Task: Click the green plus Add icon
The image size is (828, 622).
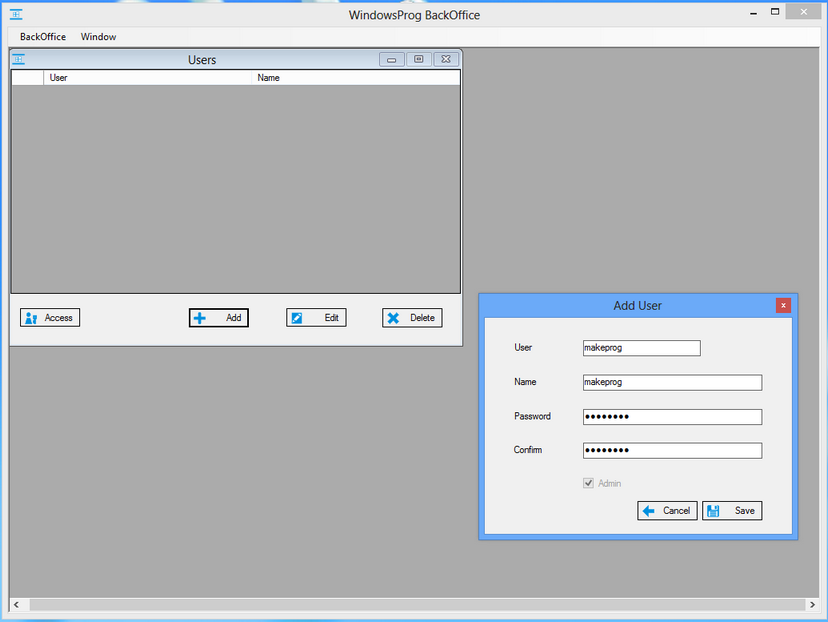Action: coord(203,317)
